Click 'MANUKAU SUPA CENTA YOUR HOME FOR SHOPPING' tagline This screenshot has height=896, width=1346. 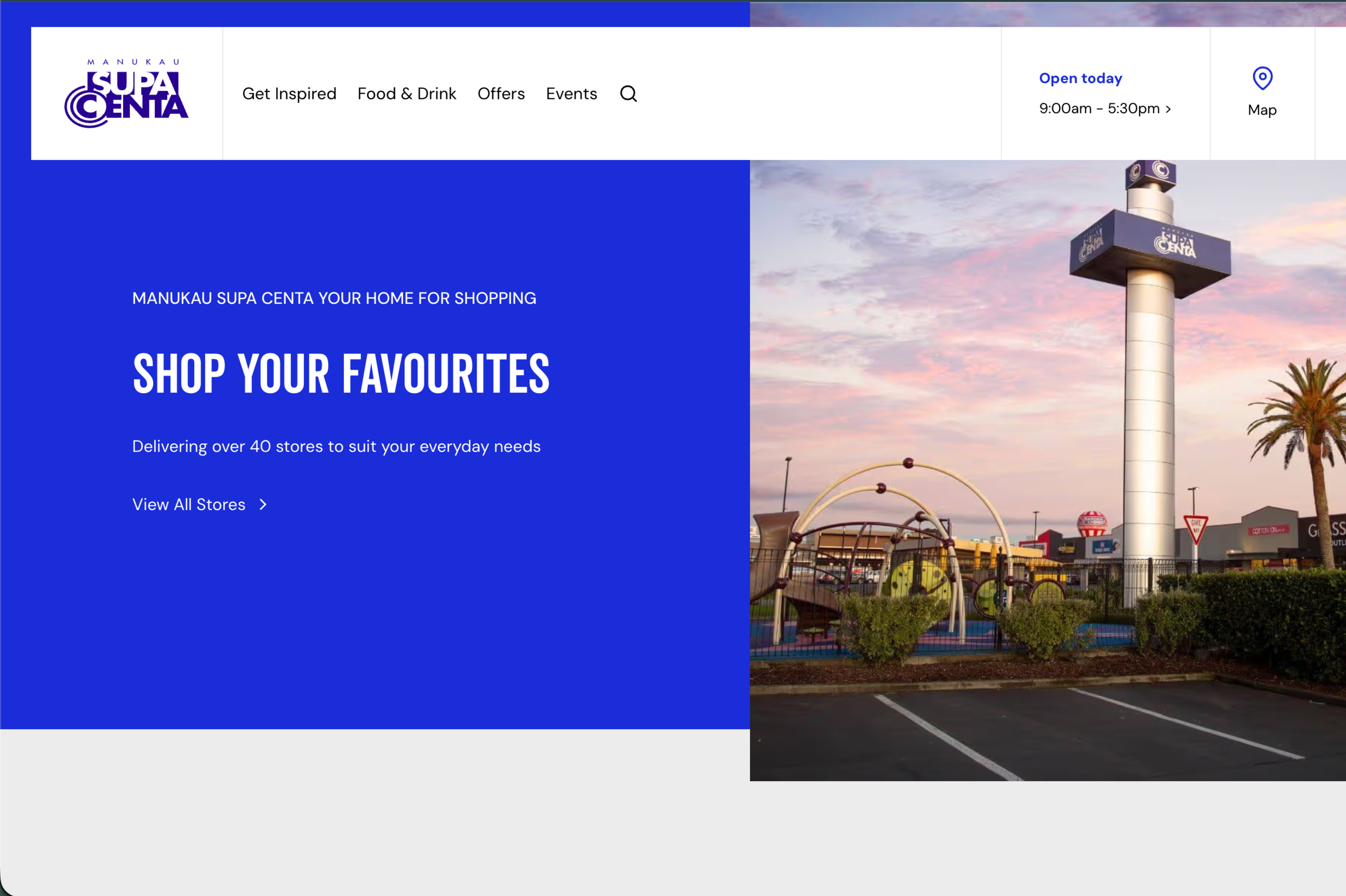[334, 298]
